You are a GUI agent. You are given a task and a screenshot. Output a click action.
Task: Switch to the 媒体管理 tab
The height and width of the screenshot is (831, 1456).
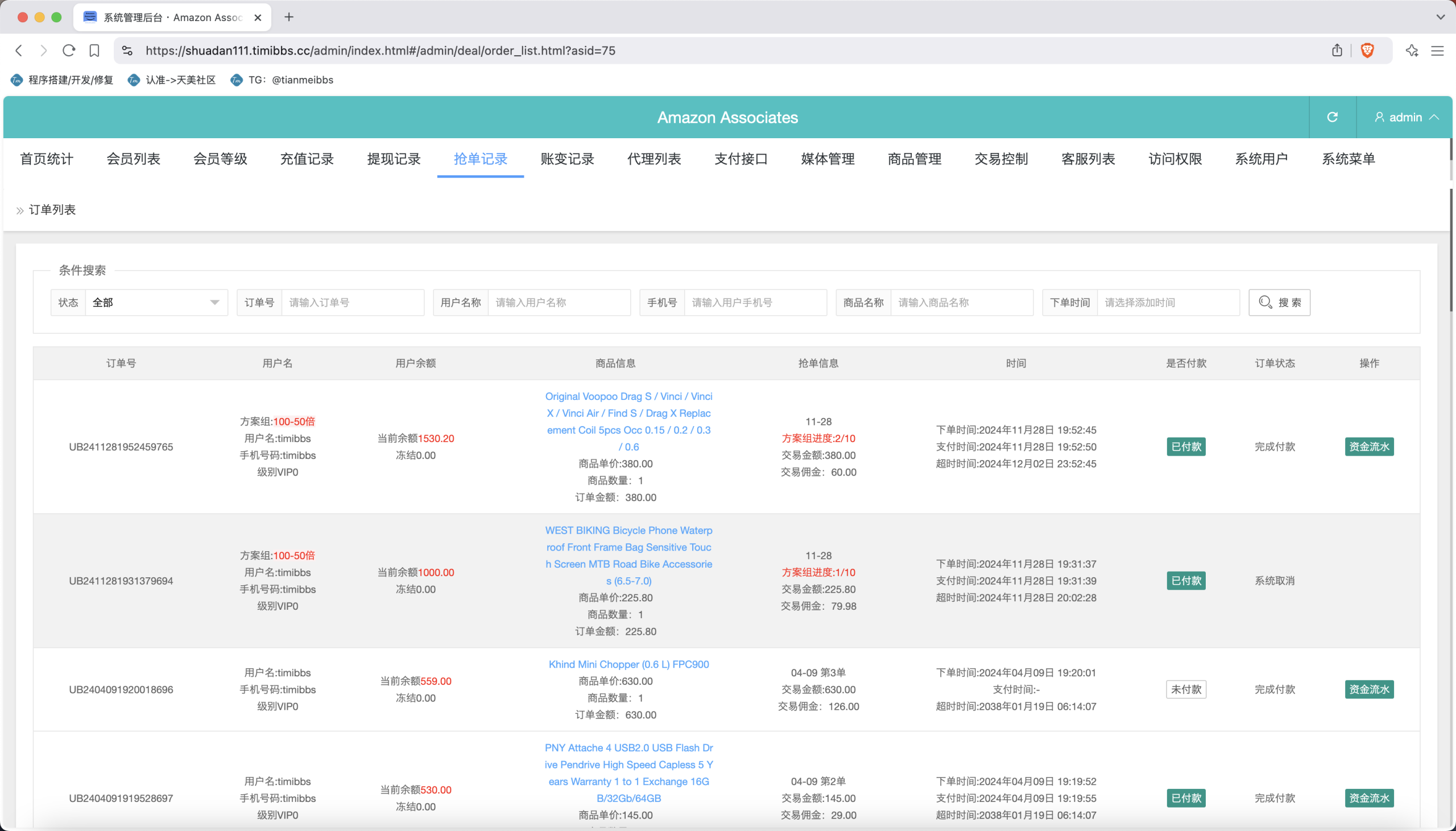point(828,159)
